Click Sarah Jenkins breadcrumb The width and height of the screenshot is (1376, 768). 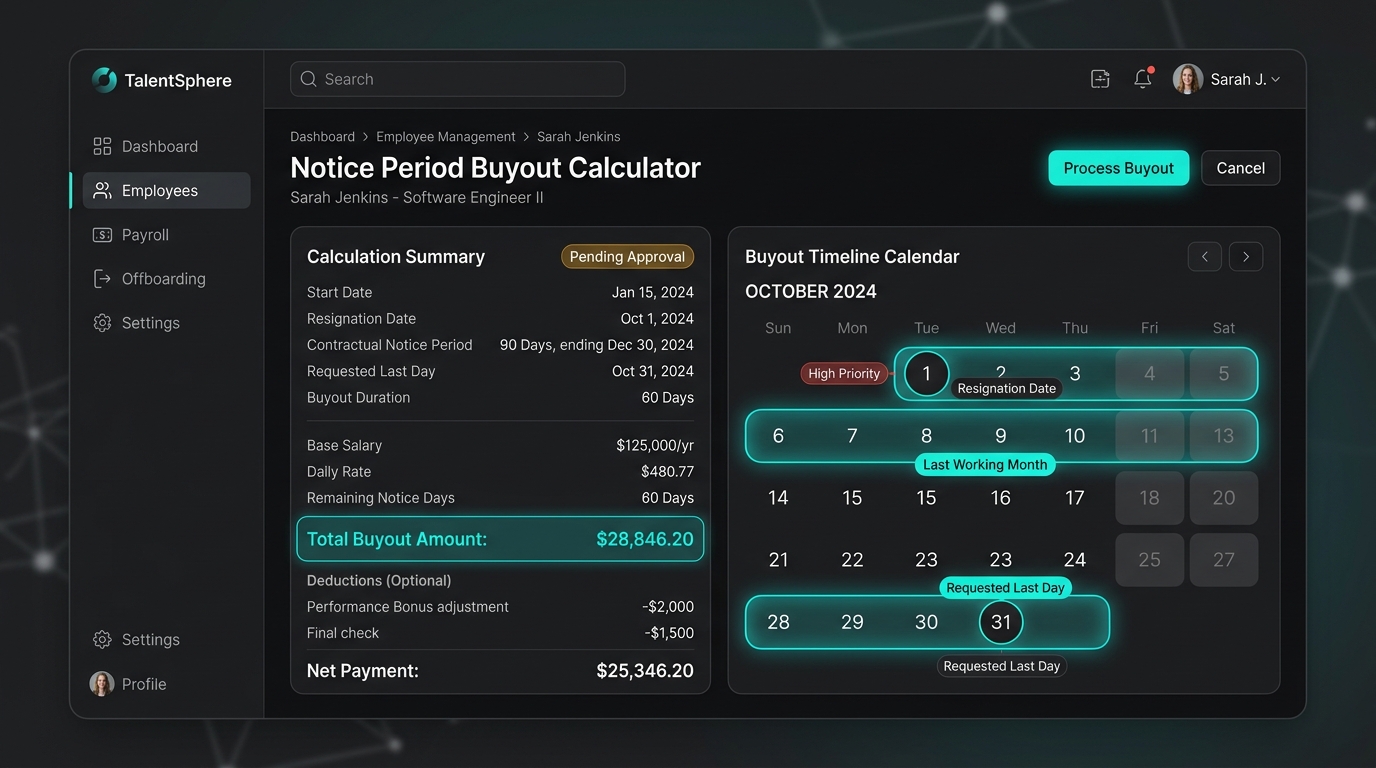pos(579,137)
